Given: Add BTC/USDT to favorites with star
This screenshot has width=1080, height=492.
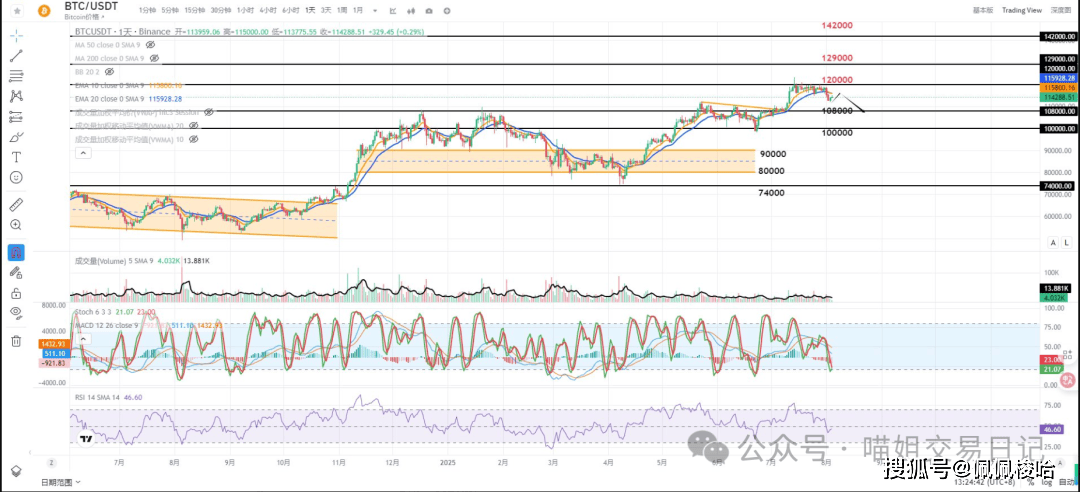Looking at the screenshot, I should pos(16,11).
